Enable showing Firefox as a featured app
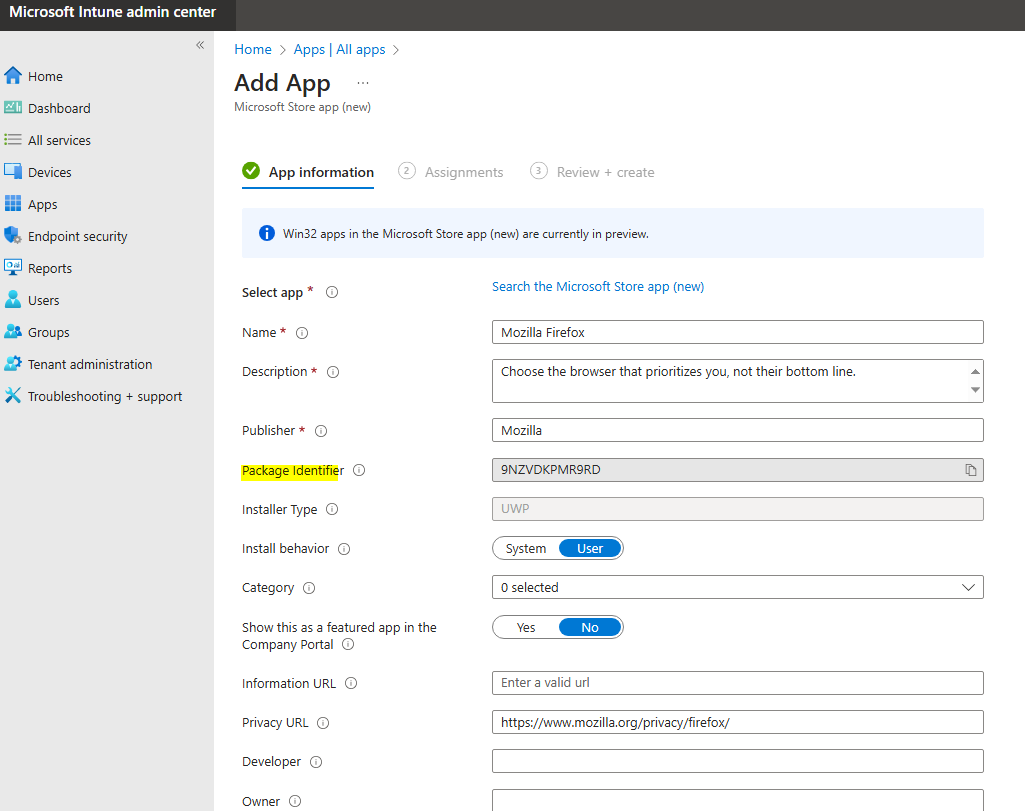 [x=526, y=627]
